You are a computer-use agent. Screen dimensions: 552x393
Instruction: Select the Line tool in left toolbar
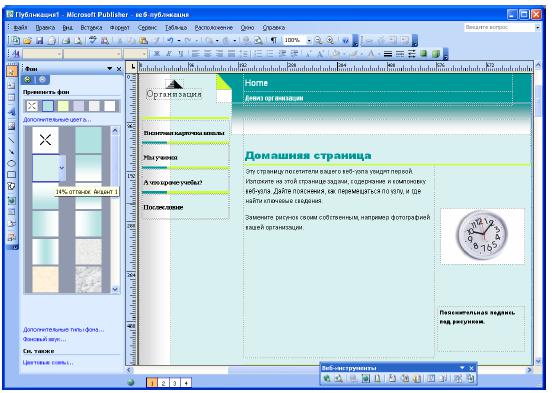coord(11,140)
